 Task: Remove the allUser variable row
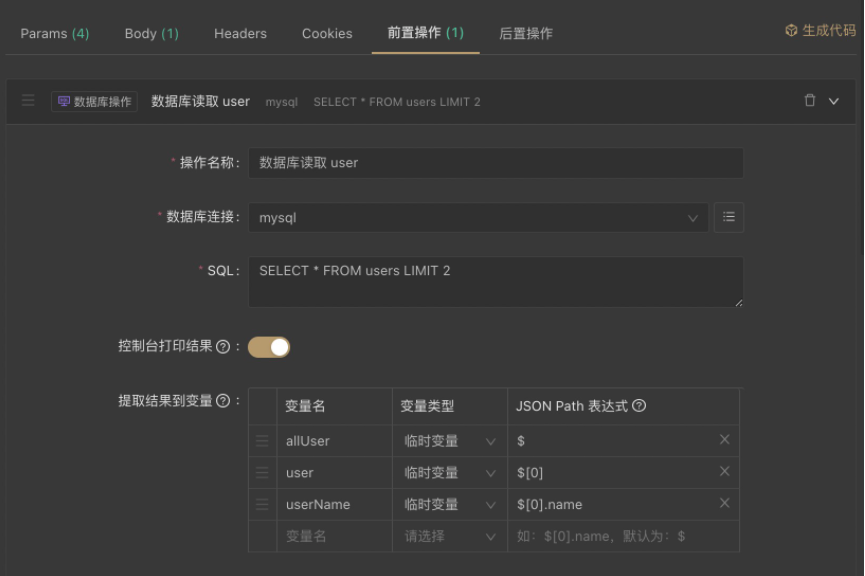point(725,440)
